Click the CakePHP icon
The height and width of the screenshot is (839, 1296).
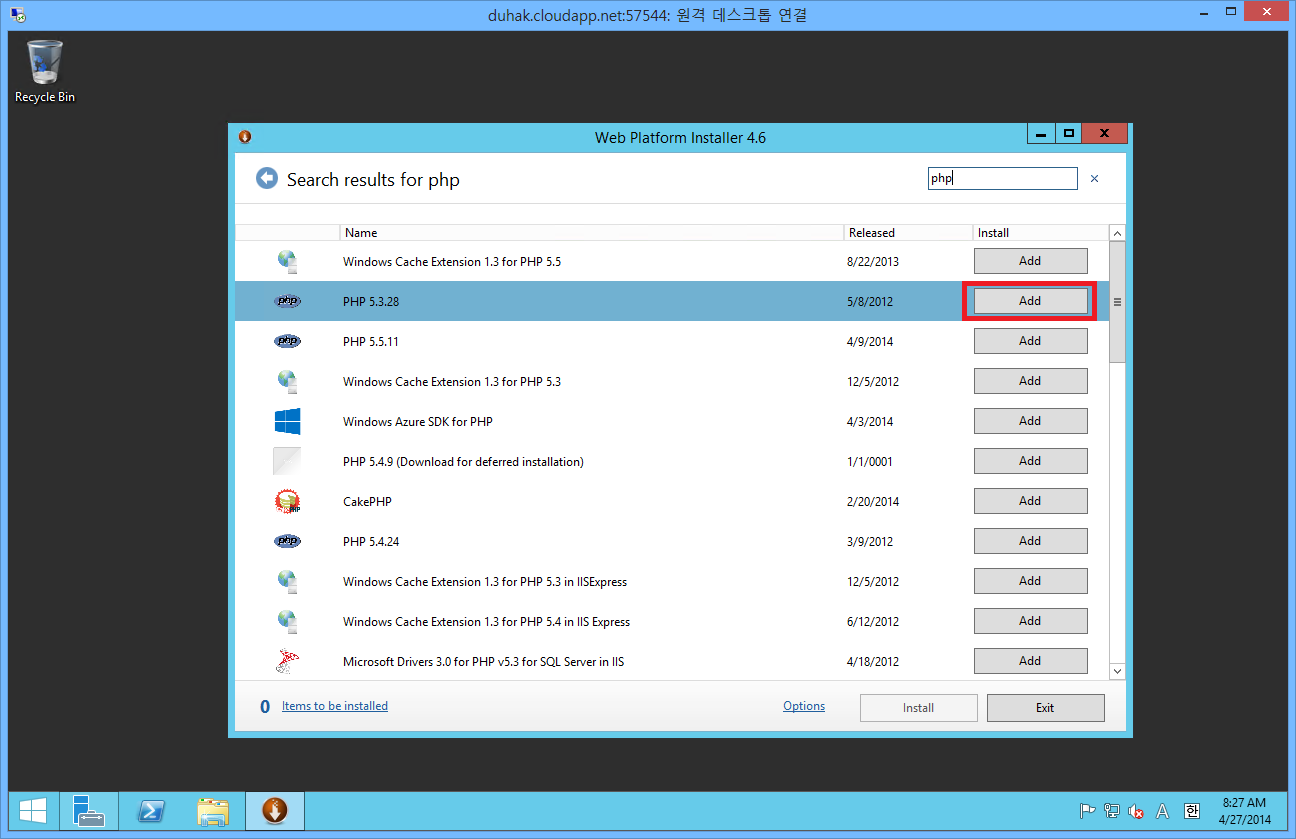pyautogui.click(x=287, y=501)
